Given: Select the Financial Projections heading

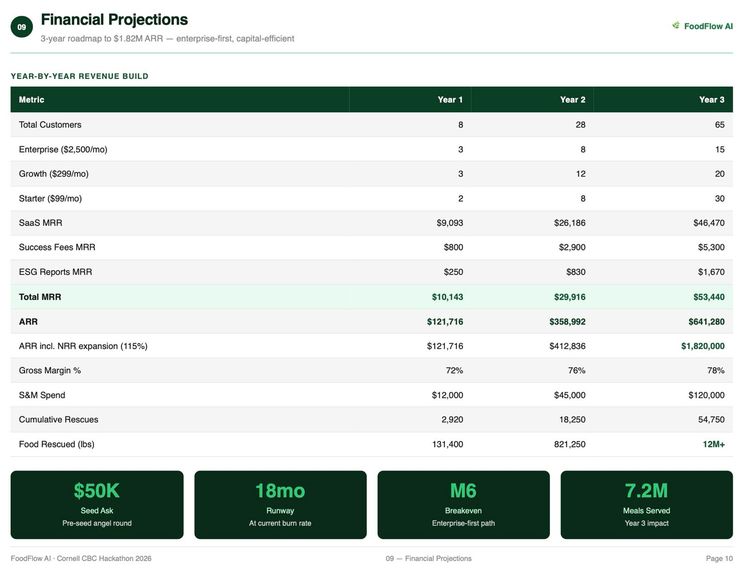Looking at the screenshot, I should pos(114,19).
